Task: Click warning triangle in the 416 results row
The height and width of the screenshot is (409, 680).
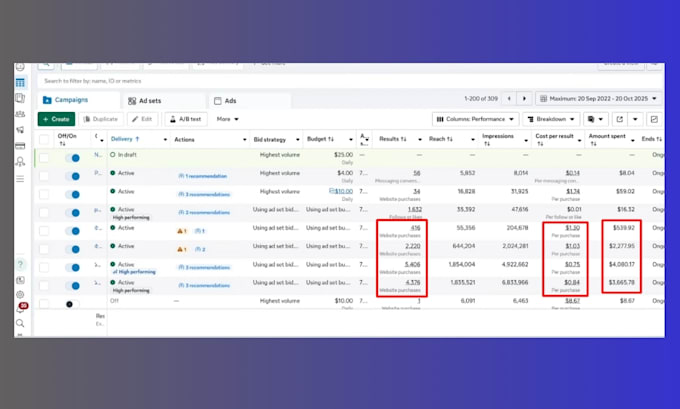Action: 180,231
